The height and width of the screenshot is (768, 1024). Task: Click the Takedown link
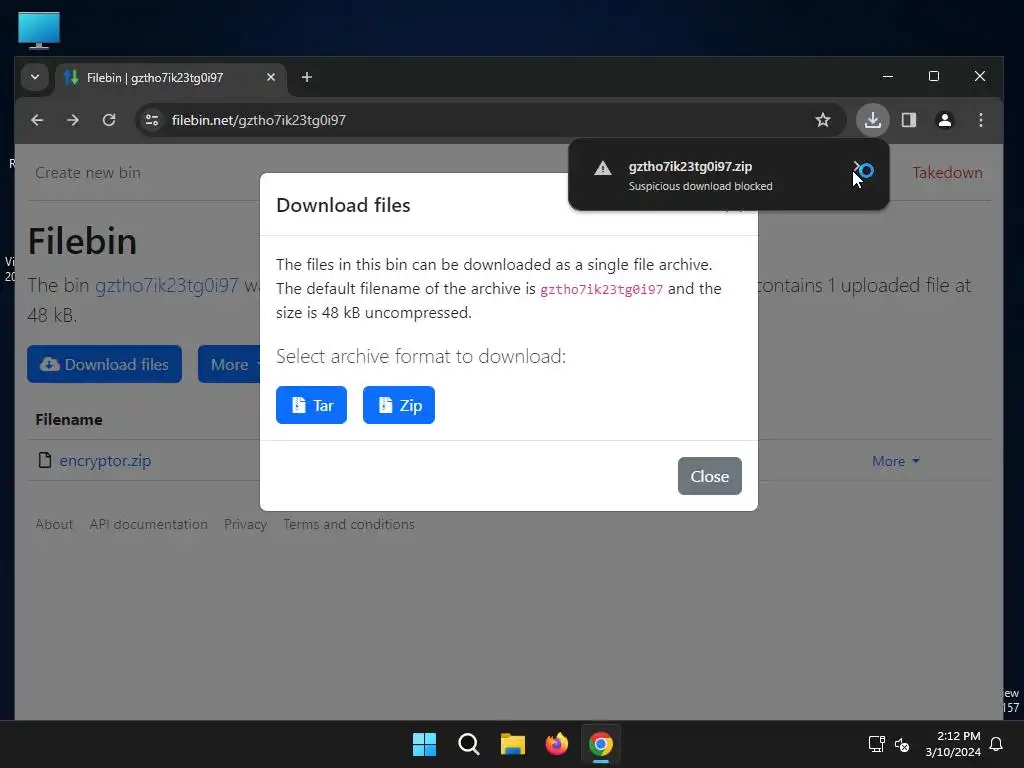point(947,172)
